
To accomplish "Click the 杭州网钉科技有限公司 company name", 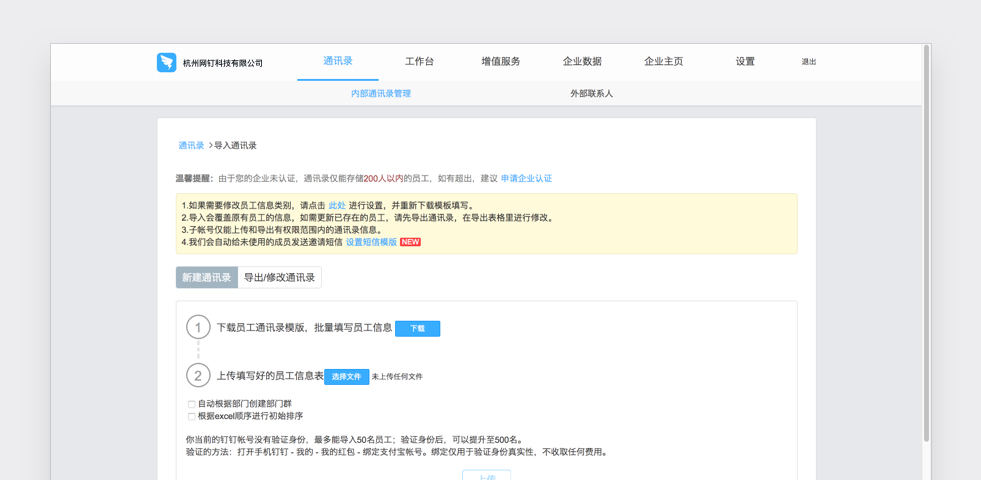I will (x=223, y=63).
